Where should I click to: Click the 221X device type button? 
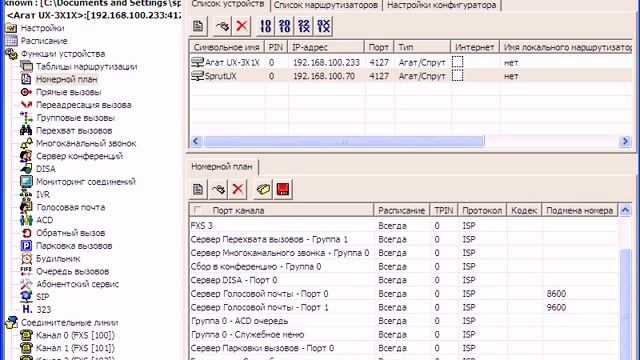pyautogui.click(x=304, y=26)
